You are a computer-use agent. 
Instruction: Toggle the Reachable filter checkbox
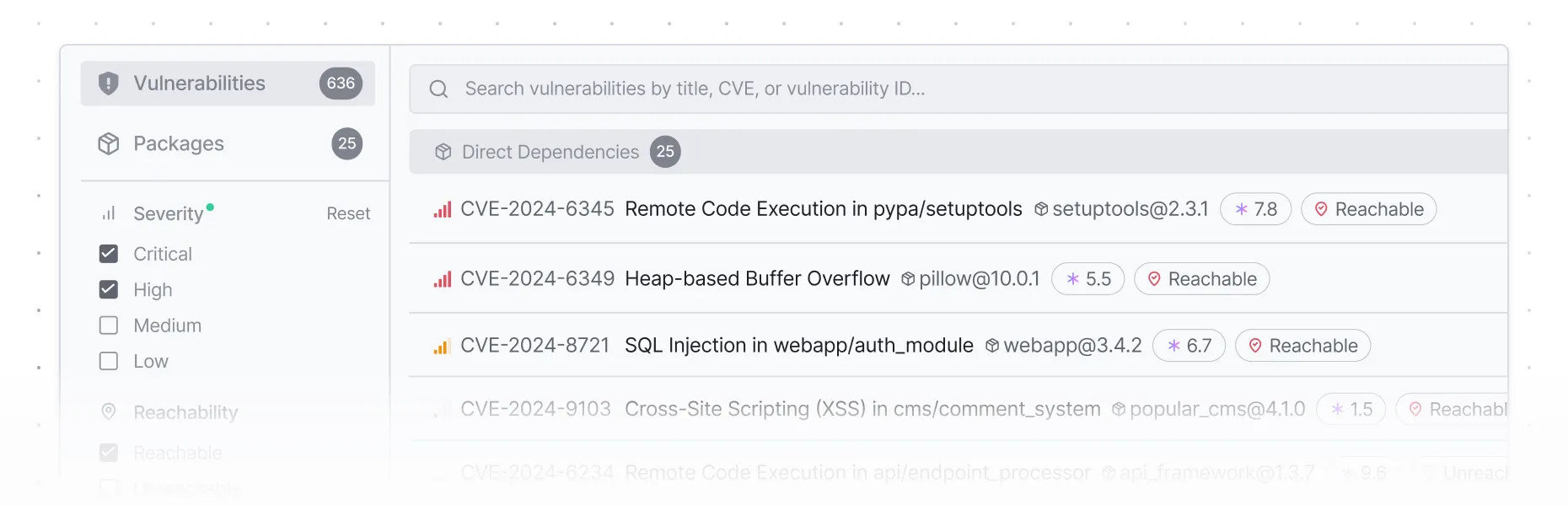point(109,453)
